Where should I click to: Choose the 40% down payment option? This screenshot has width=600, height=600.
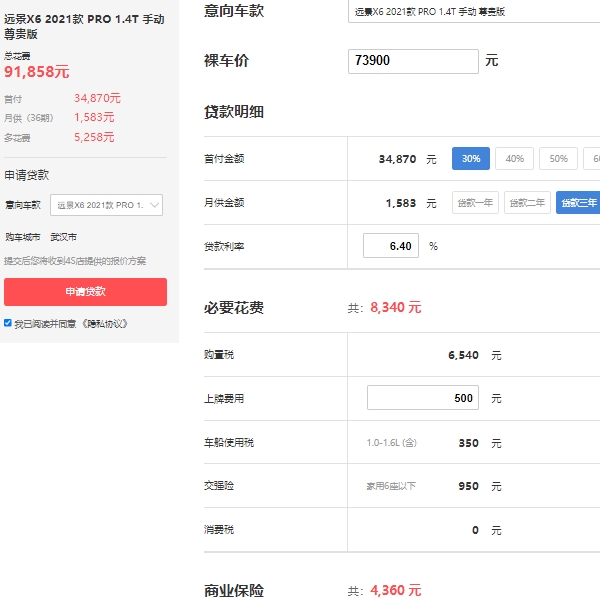(x=514, y=159)
